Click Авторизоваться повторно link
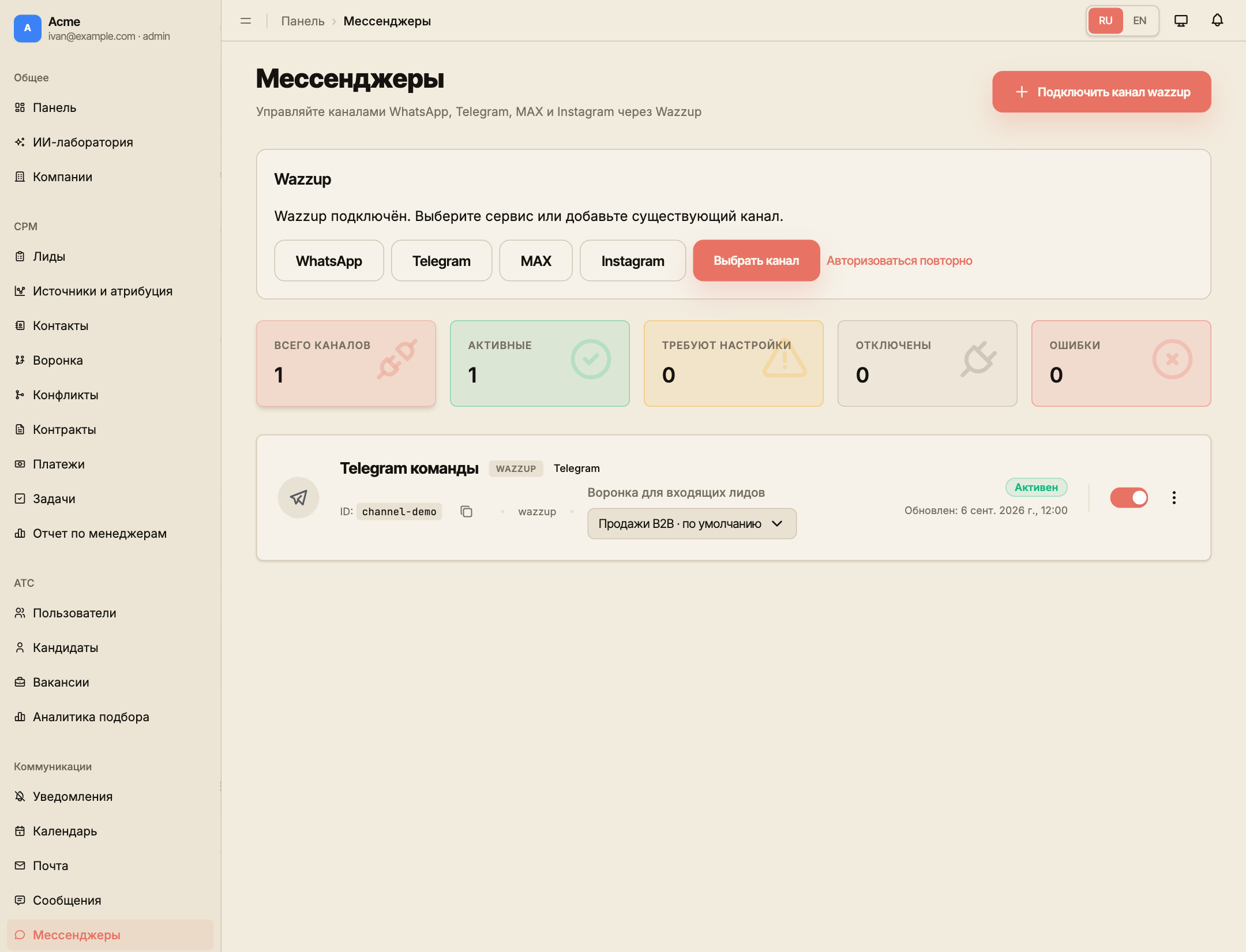Viewport: 1246px width, 952px height. (899, 261)
